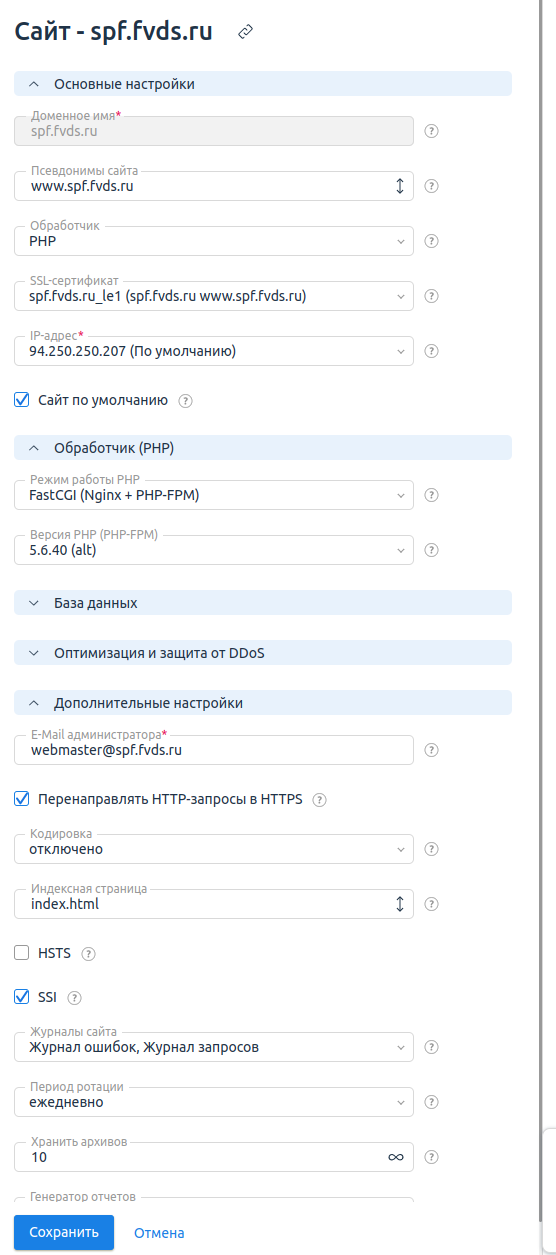Image resolution: width=556 pixels, height=1255 pixels.
Task: Toggle Перенаправлять HTTP-запросы в HTTPS checkbox
Action: (22, 799)
